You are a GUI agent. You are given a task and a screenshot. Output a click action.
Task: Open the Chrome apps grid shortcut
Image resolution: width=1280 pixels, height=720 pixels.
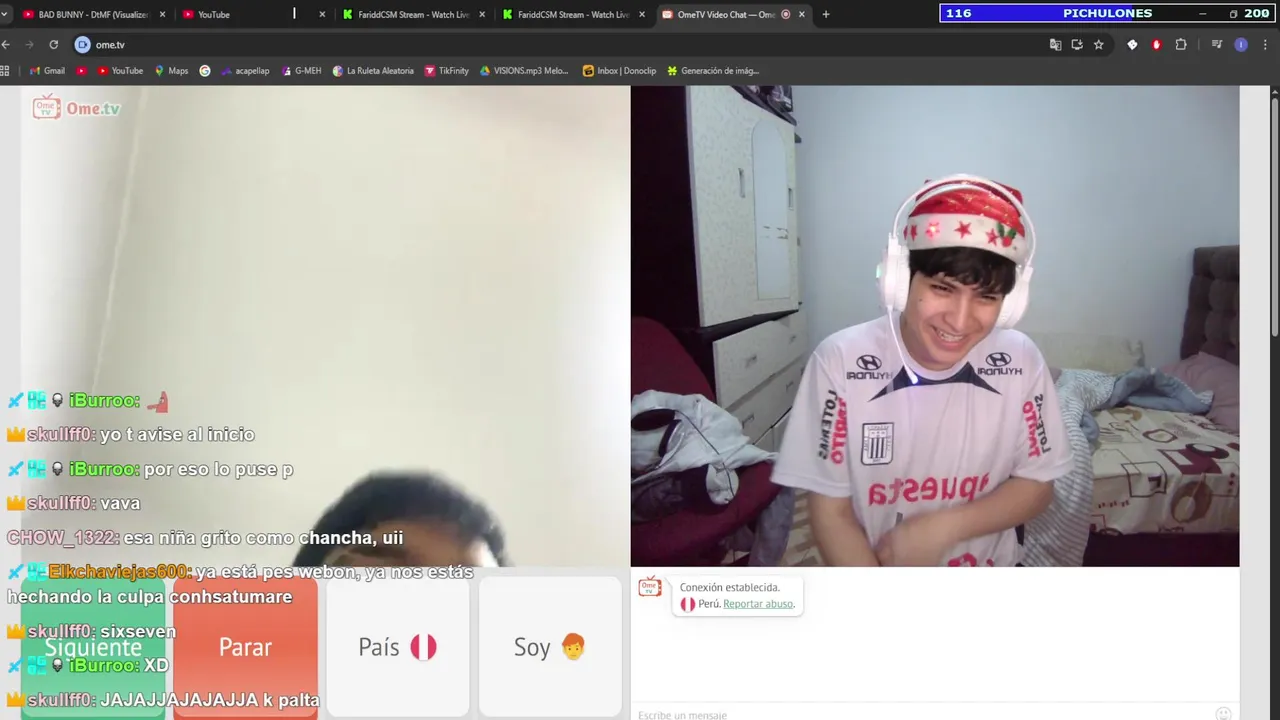[5, 71]
